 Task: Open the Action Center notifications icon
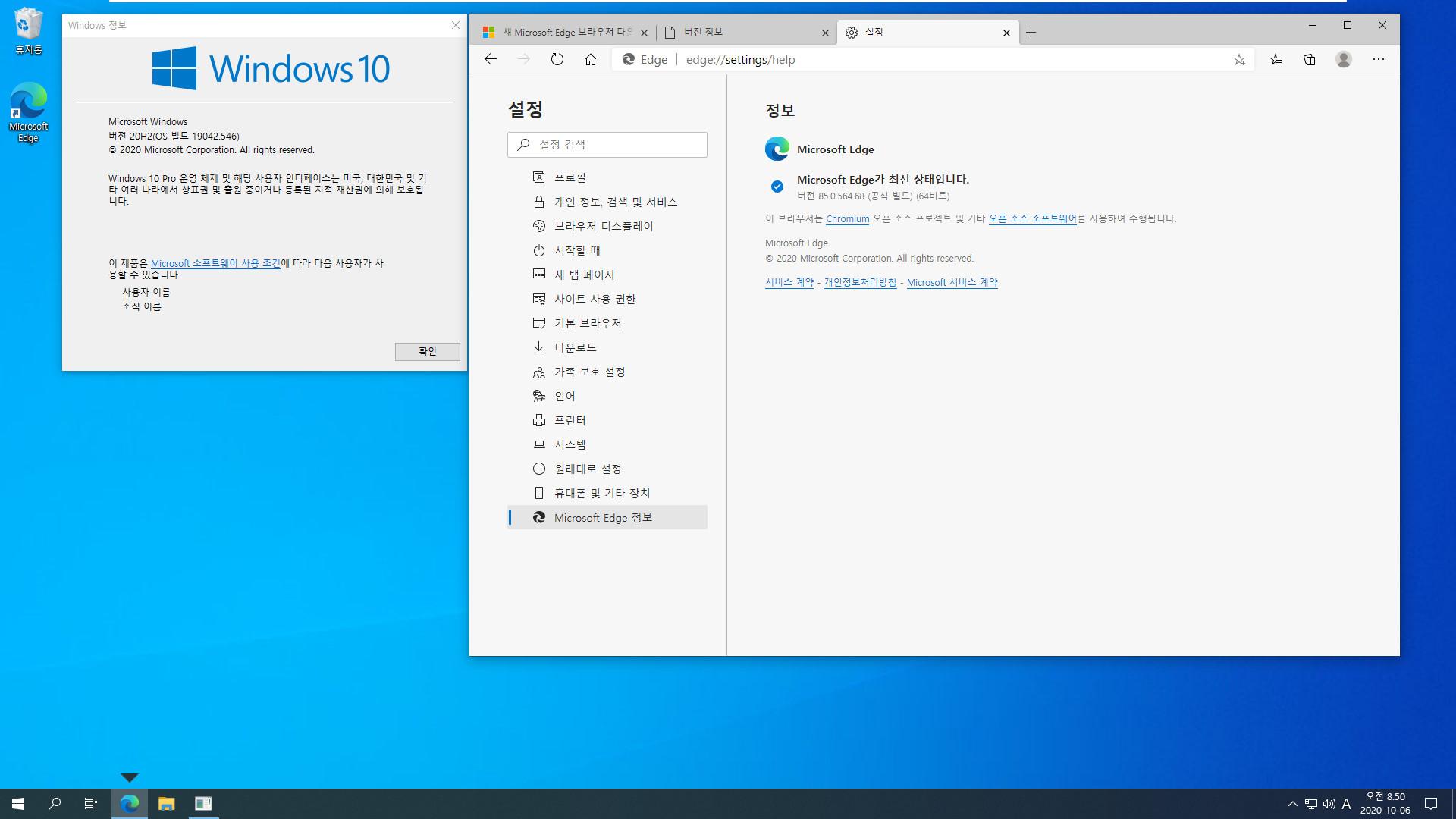[x=1431, y=804]
